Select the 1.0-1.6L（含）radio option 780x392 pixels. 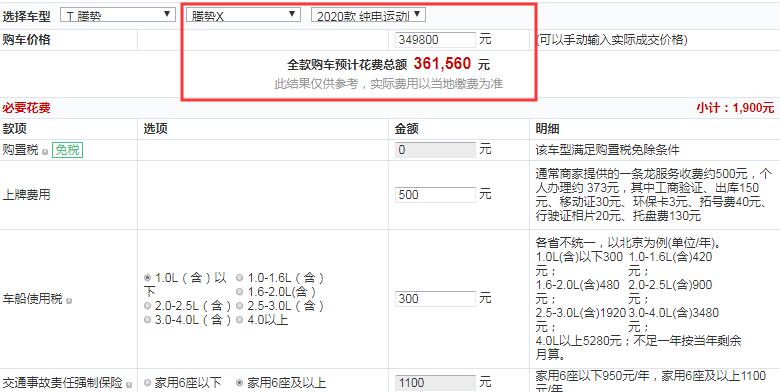click(240, 278)
